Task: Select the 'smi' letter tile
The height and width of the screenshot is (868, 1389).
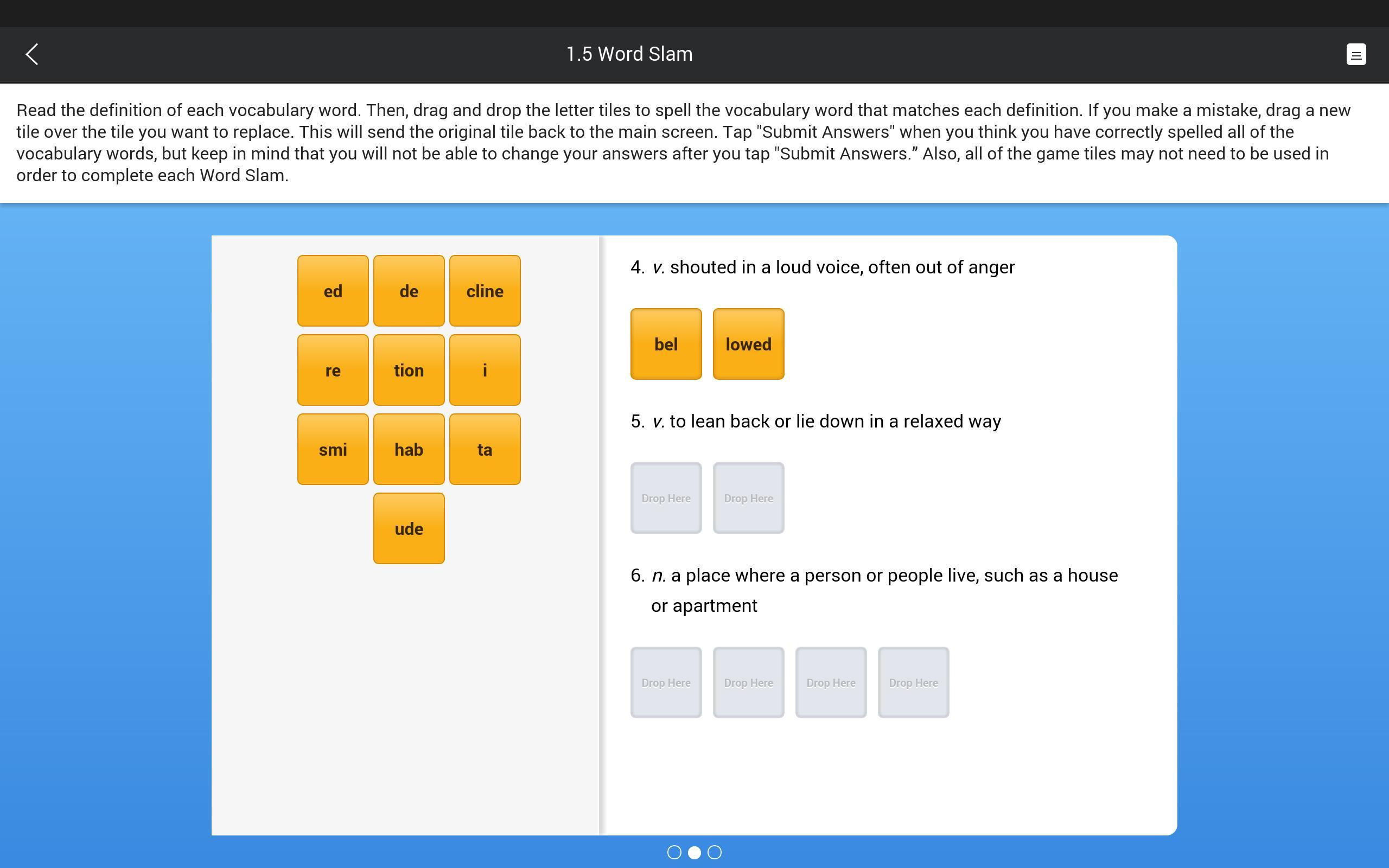Action: [x=332, y=449]
